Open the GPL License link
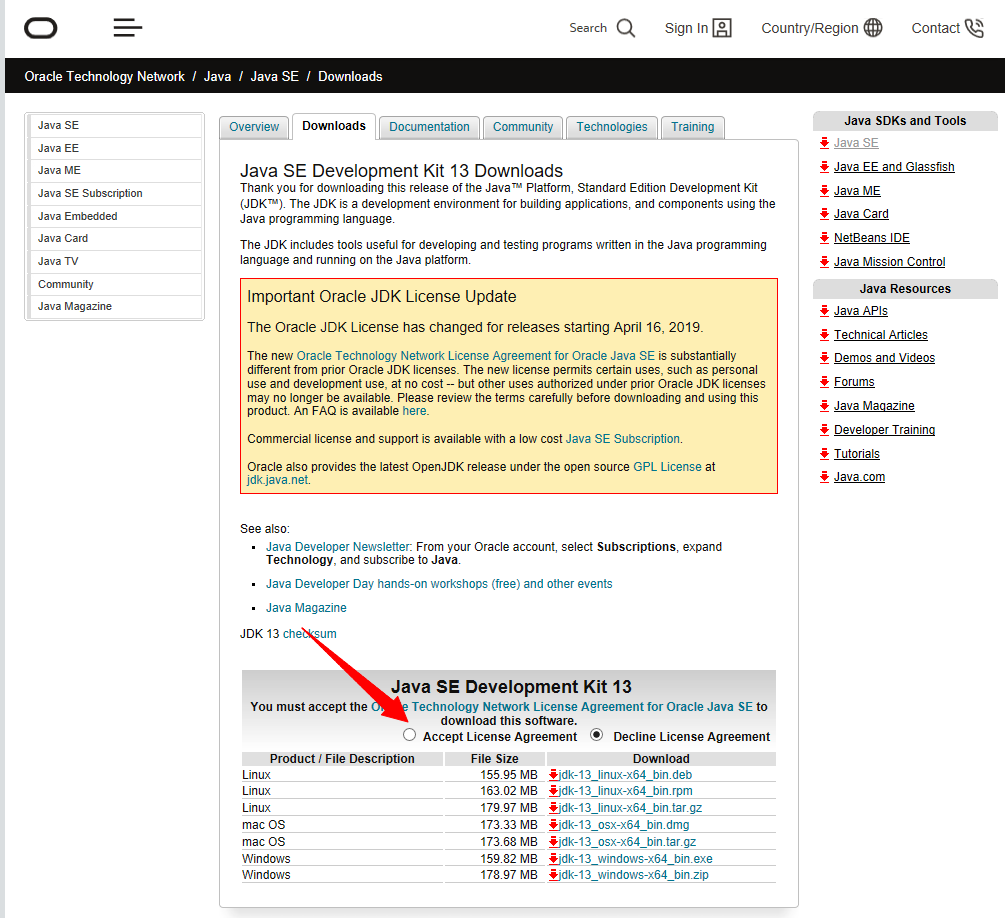1005x918 pixels. [667, 467]
